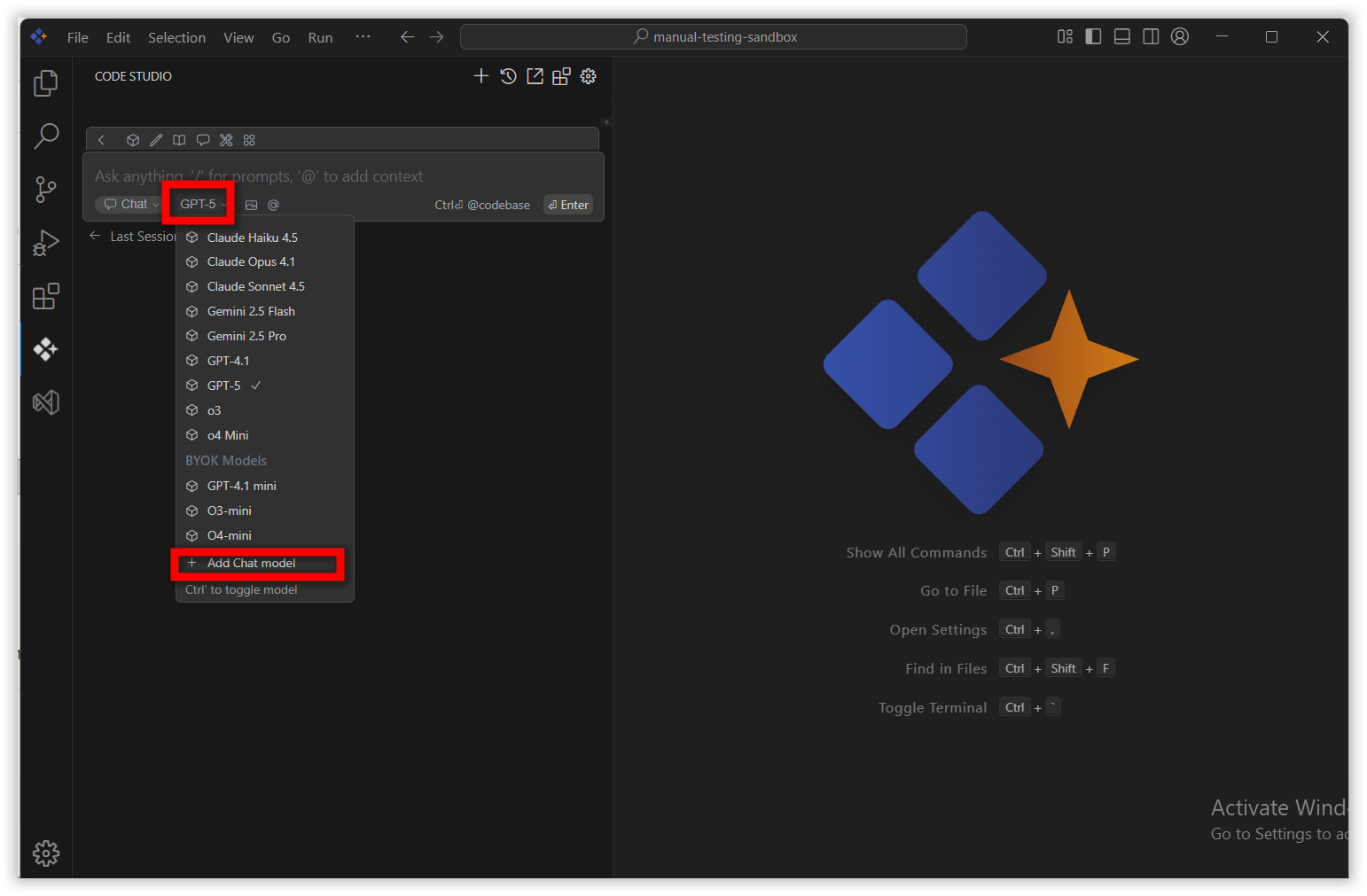Toggle the secondary side bar visibility
The image size is (1367, 896).
[1151, 36]
